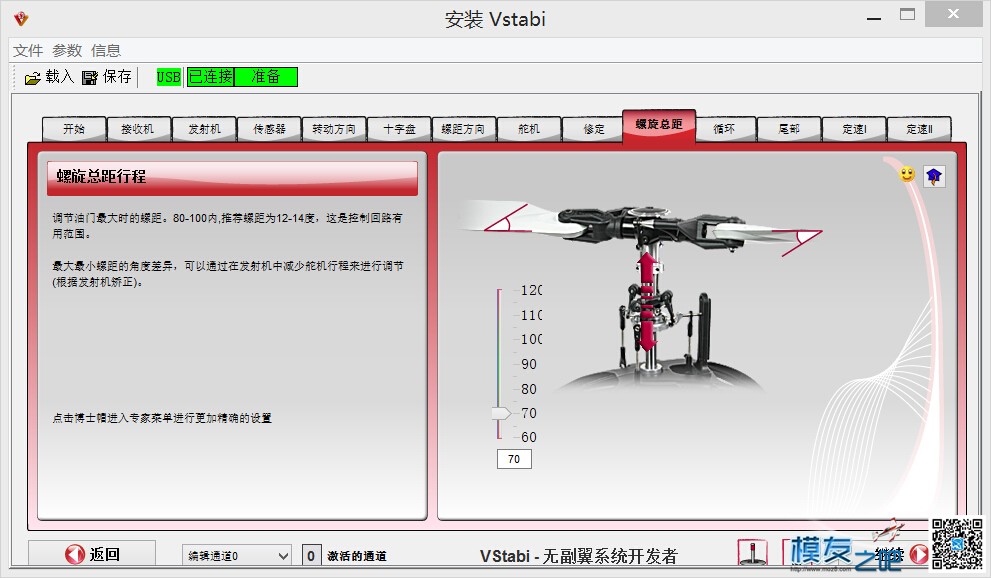The height and width of the screenshot is (578, 991).
Task: Switch to the 传感器 tab
Action: (x=269, y=129)
